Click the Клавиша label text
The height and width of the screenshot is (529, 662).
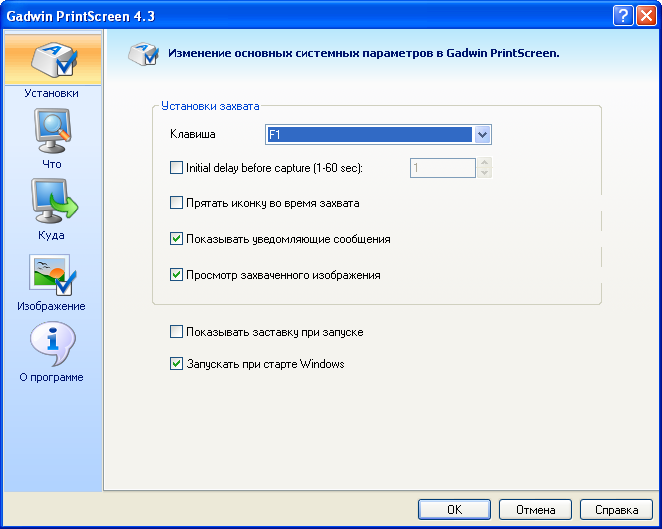[x=193, y=134]
